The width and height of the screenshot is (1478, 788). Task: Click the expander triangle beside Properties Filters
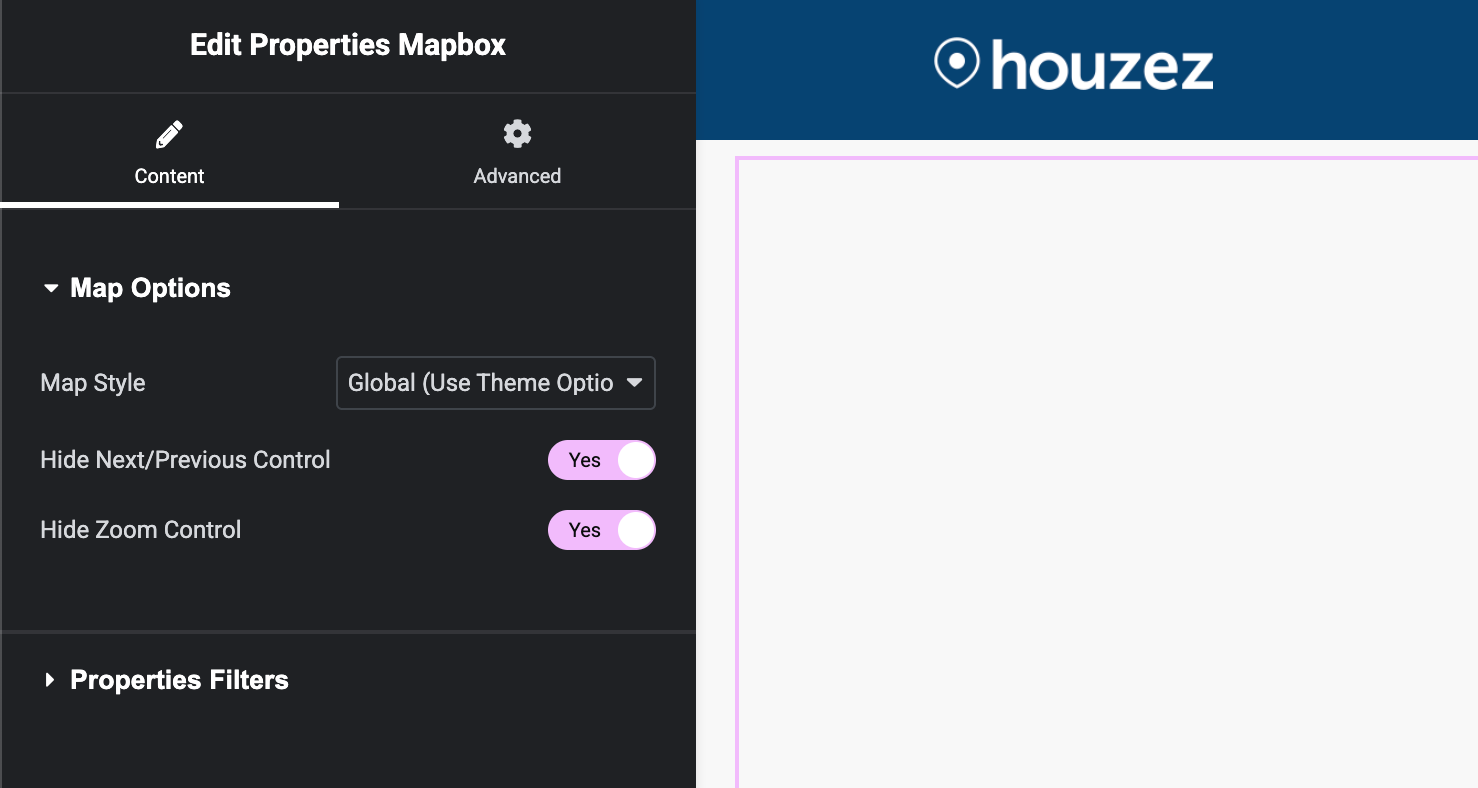pyautogui.click(x=49, y=680)
